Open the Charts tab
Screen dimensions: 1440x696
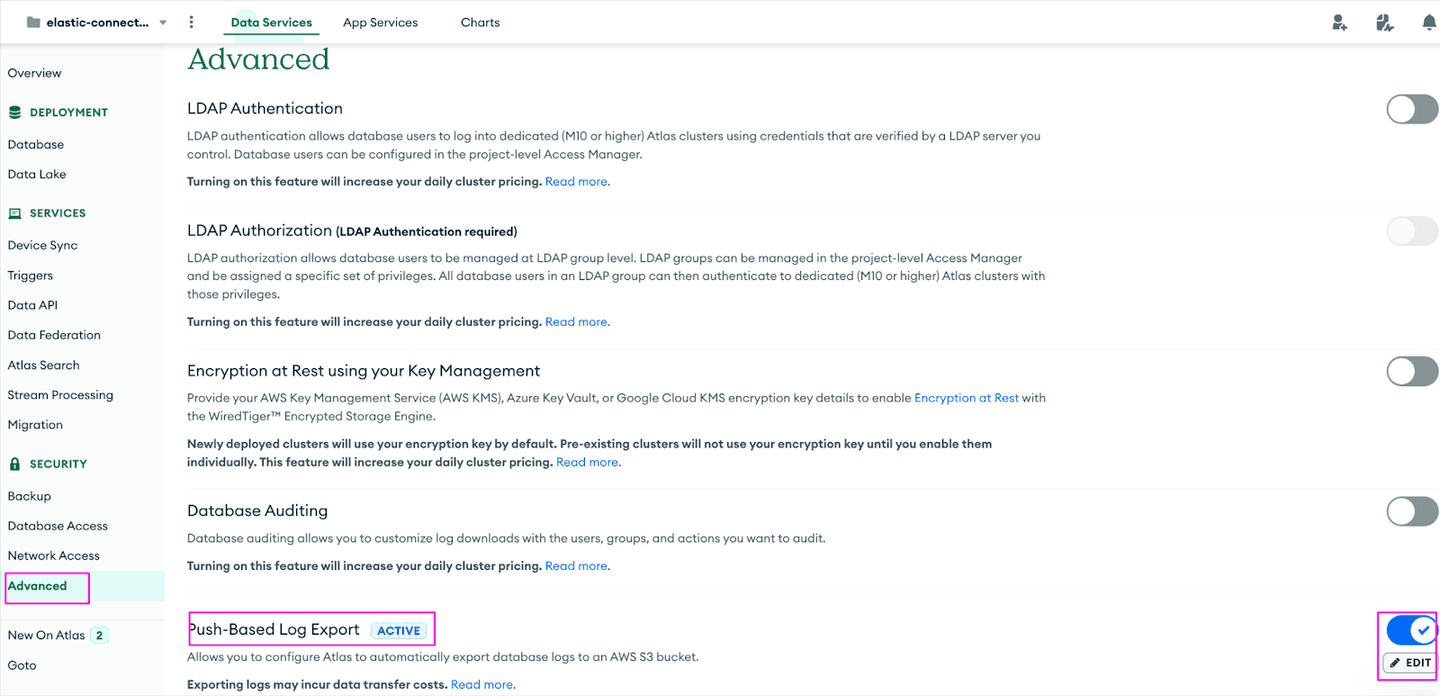[480, 22]
